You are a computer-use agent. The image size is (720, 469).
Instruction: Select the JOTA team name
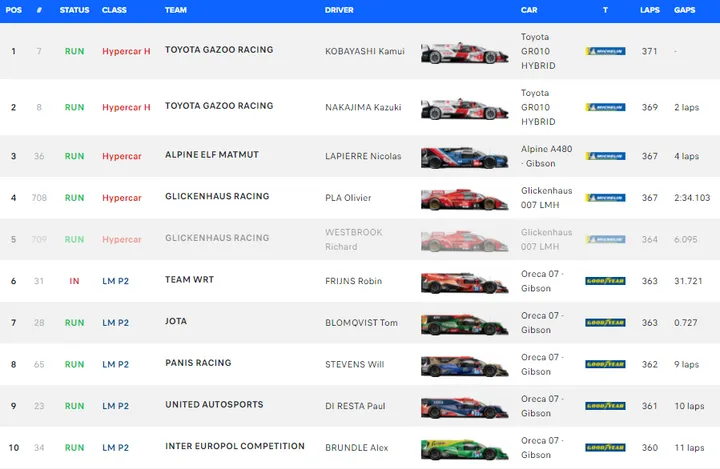(x=176, y=321)
